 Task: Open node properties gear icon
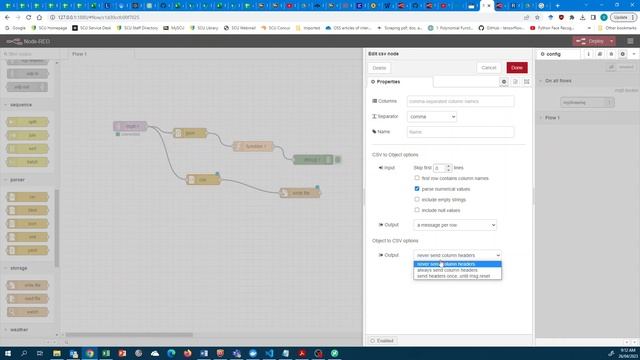click(x=504, y=82)
